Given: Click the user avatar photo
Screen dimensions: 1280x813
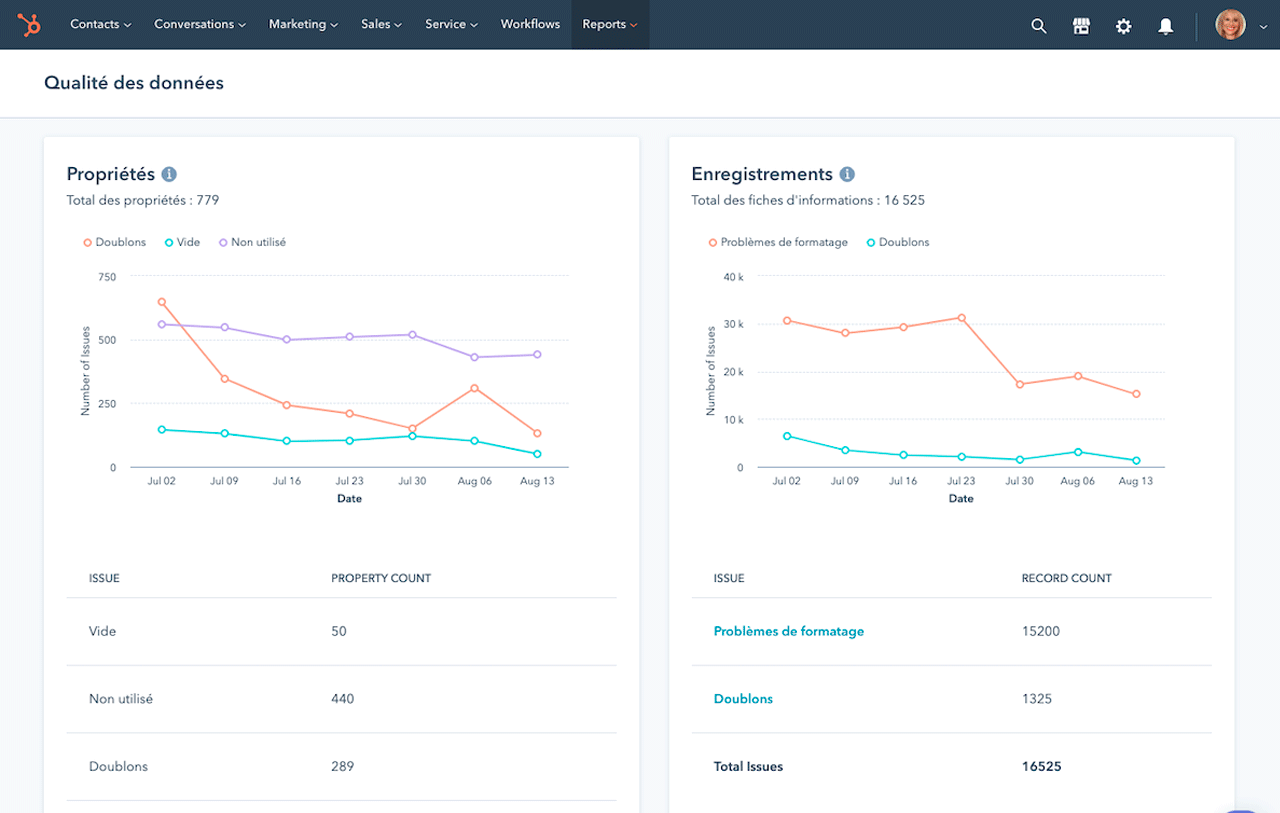Looking at the screenshot, I should [1230, 25].
